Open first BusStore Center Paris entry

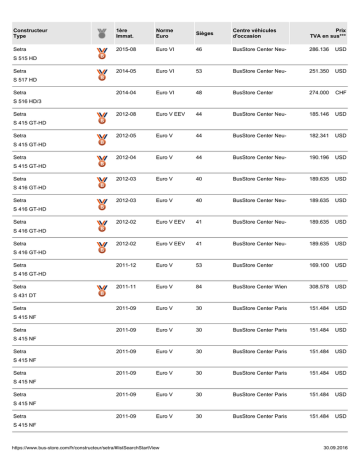pos(260,308)
